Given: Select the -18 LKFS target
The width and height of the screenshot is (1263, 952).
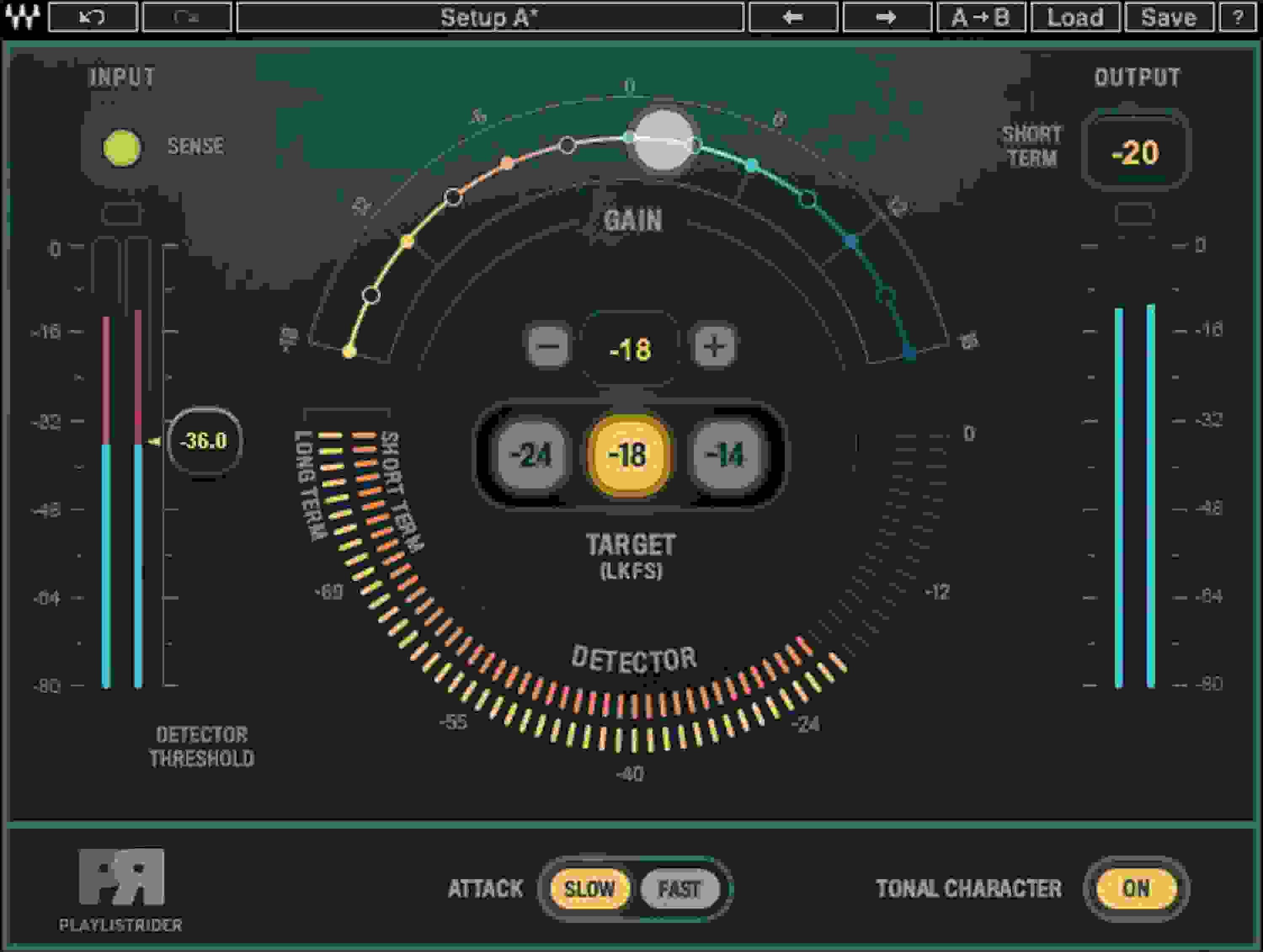Looking at the screenshot, I should (x=628, y=455).
